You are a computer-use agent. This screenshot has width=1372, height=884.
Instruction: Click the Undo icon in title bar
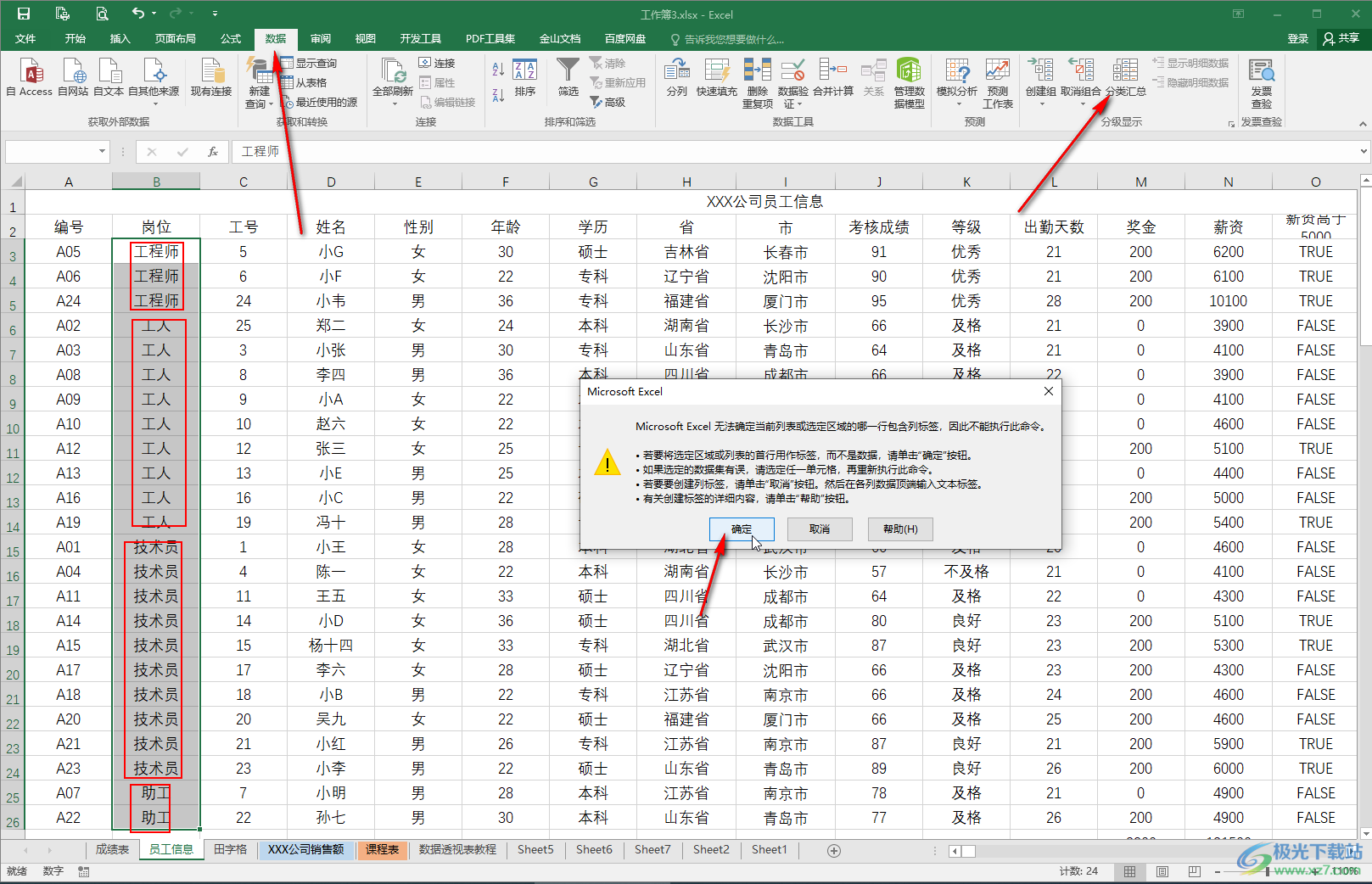138,14
